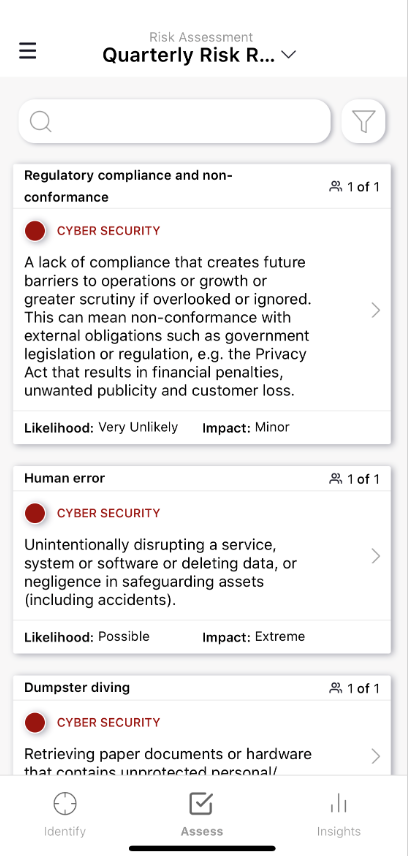The height and width of the screenshot is (856, 408).
Task: Select Regulatory compliance and non-conformance title
Action: (x=128, y=186)
